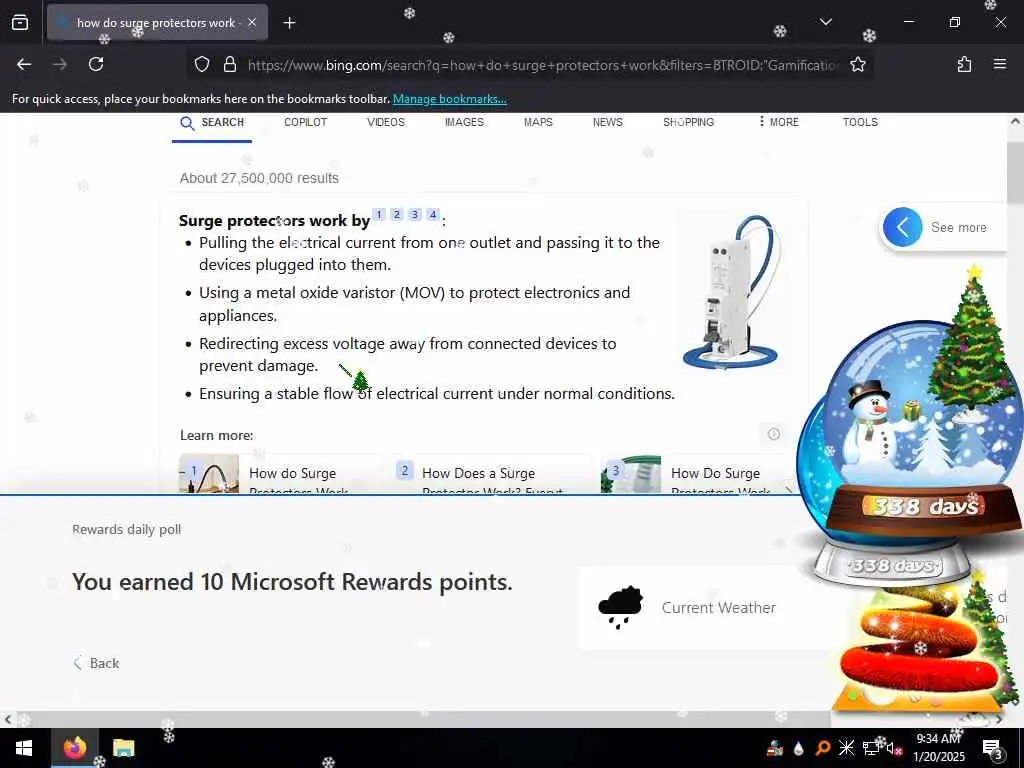Open the TOOLS search filter
This screenshot has height=768, width=1024.
point(859,122)
